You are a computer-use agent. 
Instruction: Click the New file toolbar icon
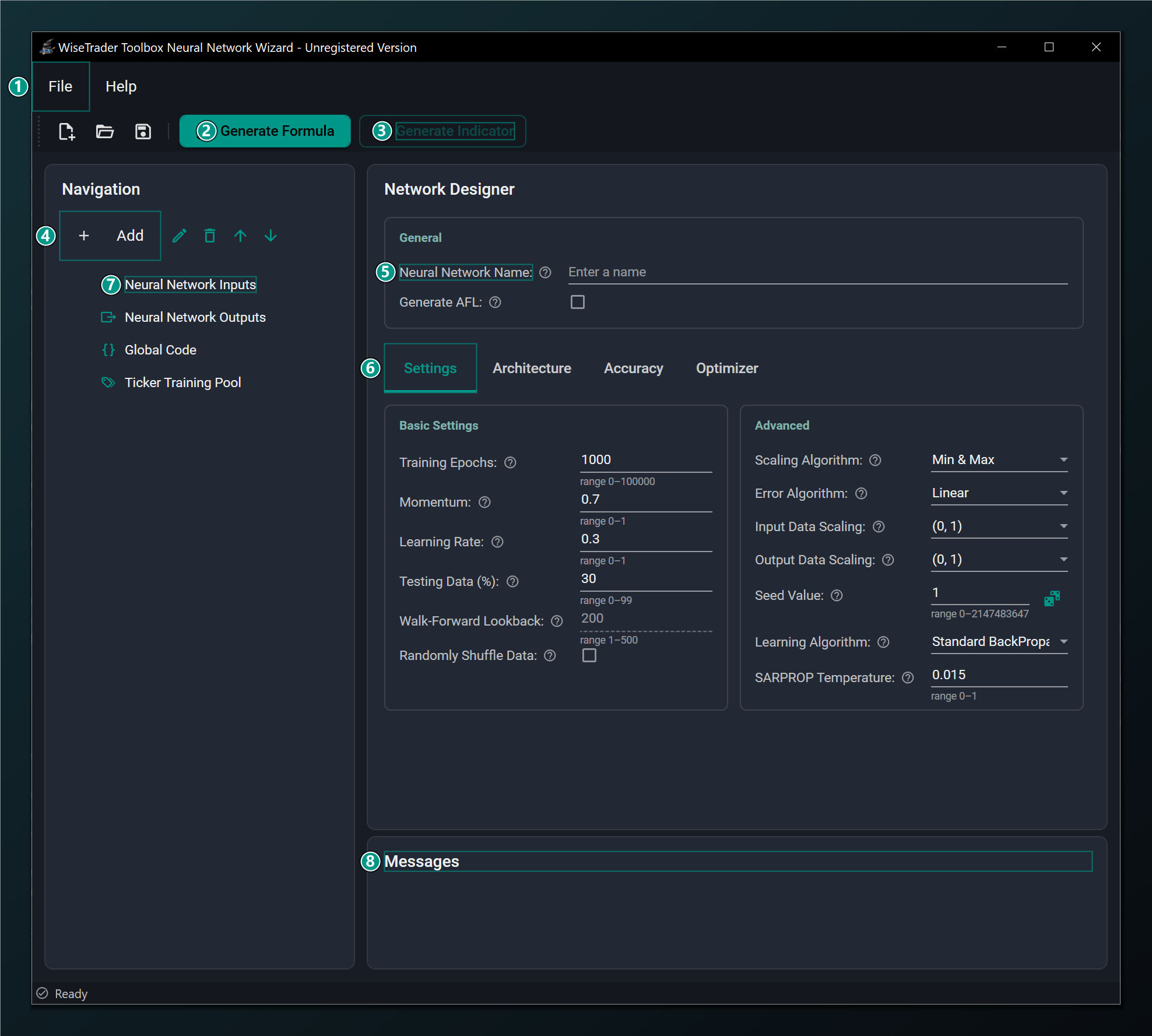pos(67,131)
